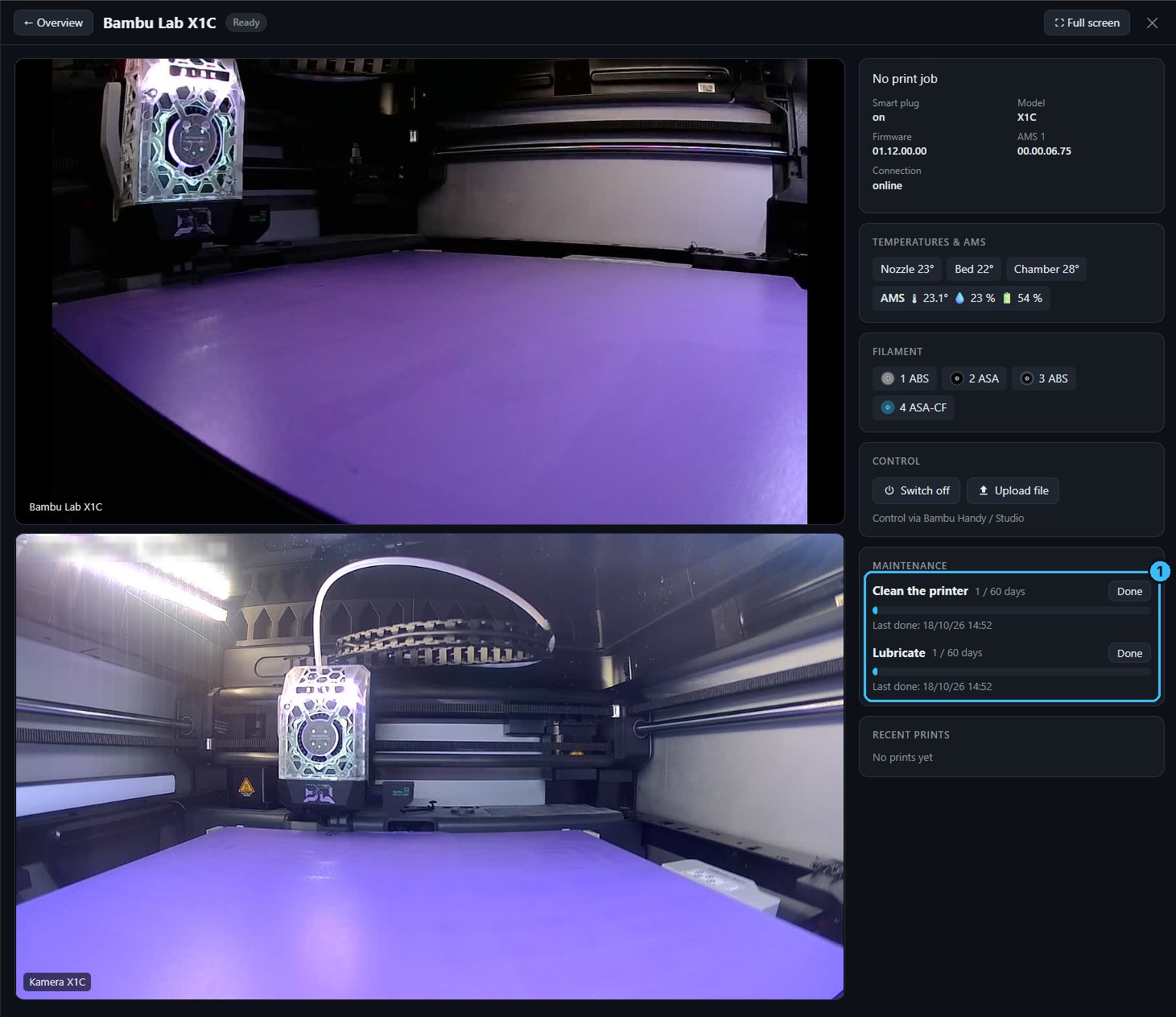
Task: Open Full screen mode
Action: click(1087, 23)
